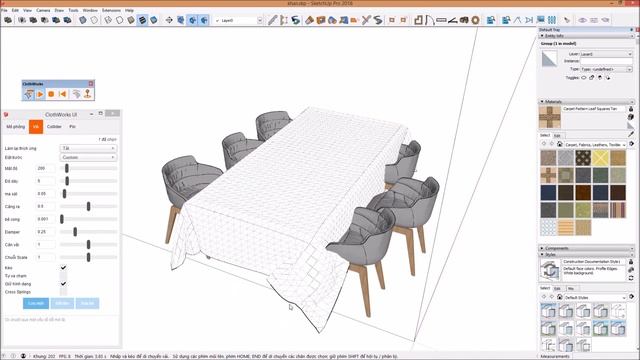Open the Extensions menu
This screenshot has width=640, height=360.
click(111, 10)
